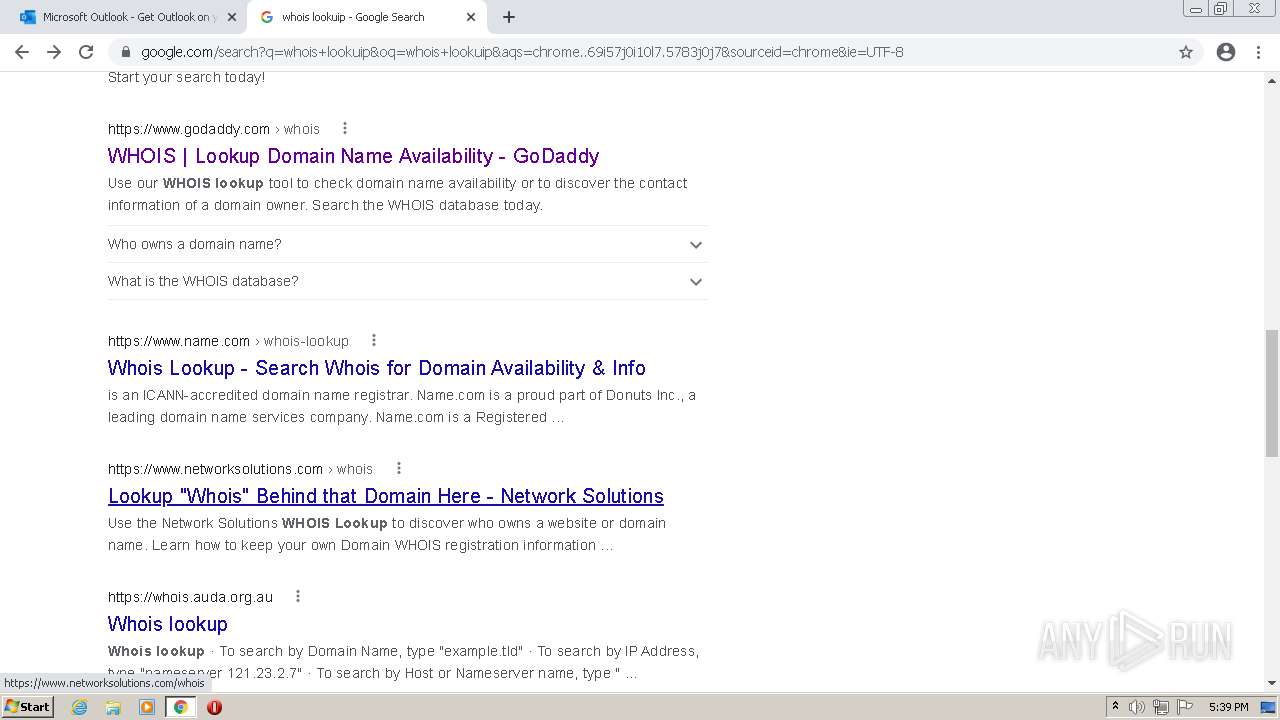The width and height of the screenshot is (1280, 720).
Task: Open the network icon in the tray
Action: click(x=1161, y=707)
